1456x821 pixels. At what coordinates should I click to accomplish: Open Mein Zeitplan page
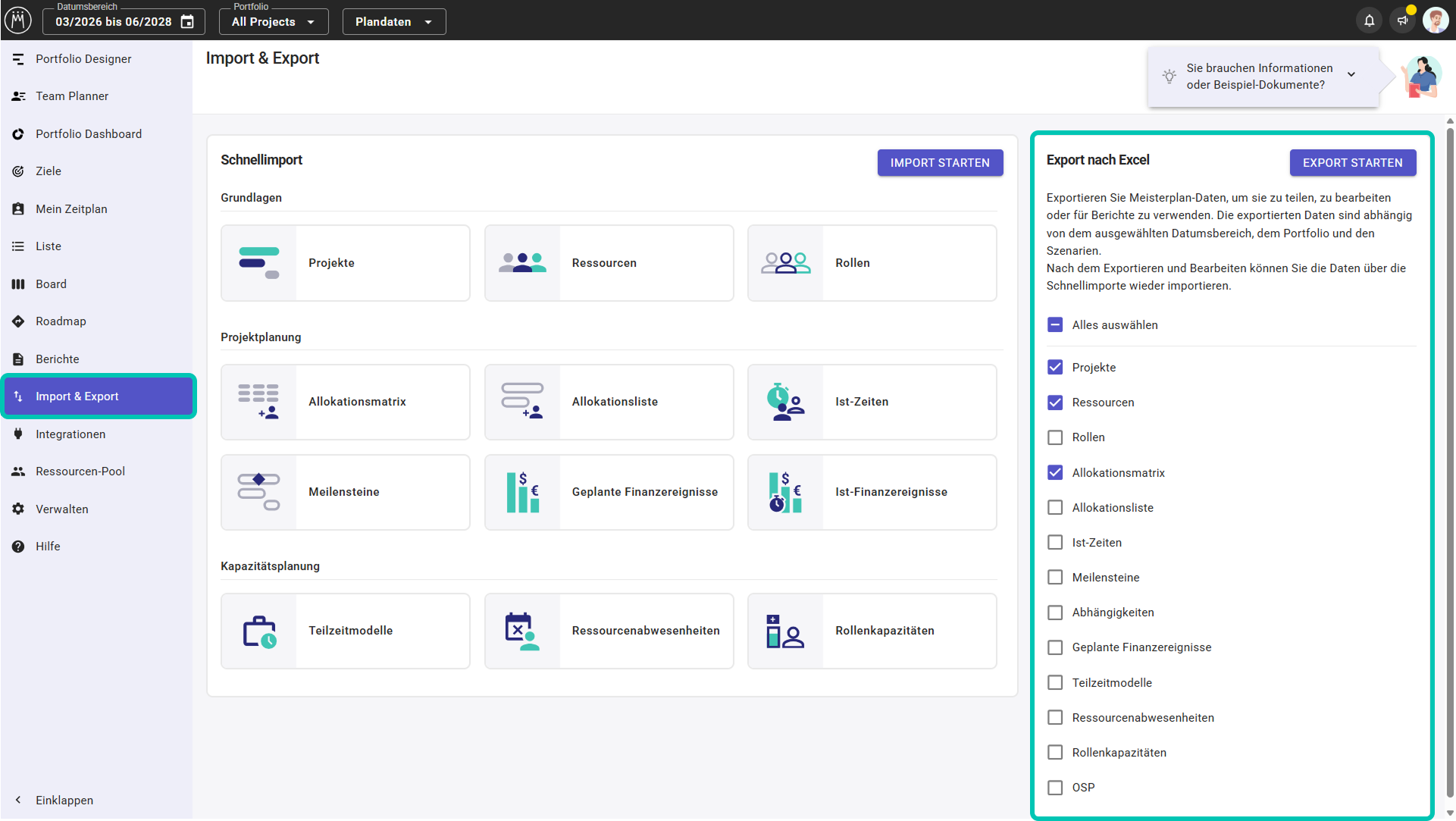[96, 209]
